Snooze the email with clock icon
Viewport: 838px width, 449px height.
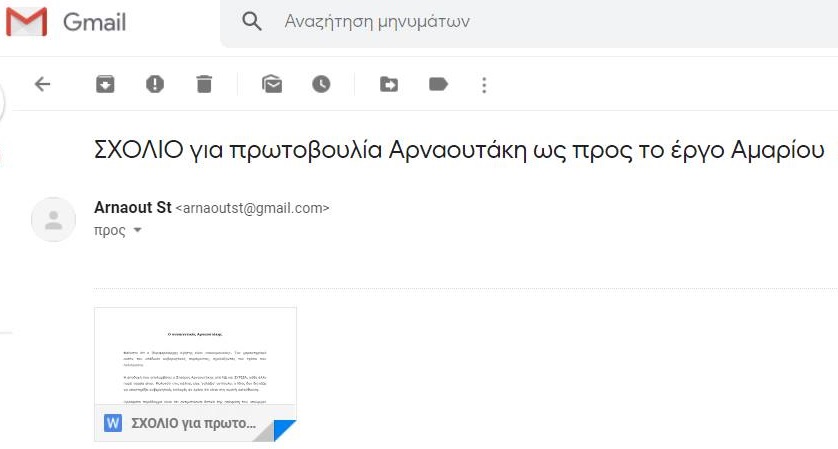(321, 85)
